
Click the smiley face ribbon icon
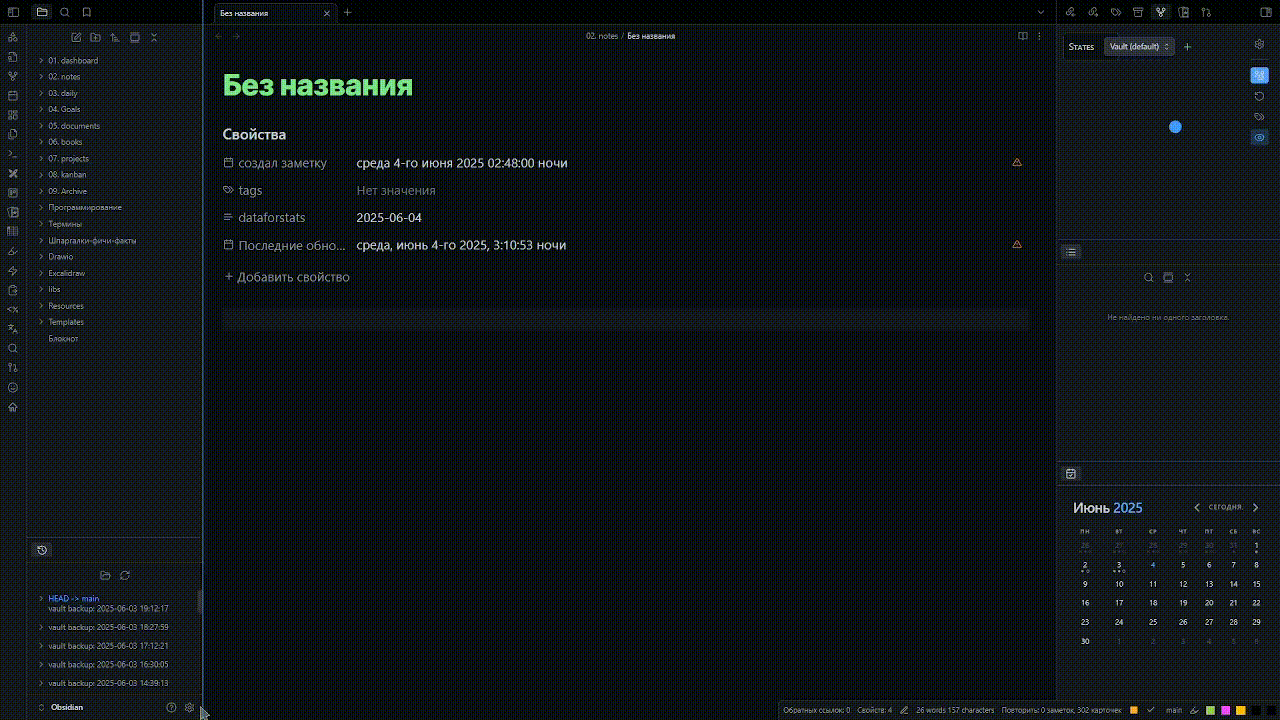click(13, 387)
